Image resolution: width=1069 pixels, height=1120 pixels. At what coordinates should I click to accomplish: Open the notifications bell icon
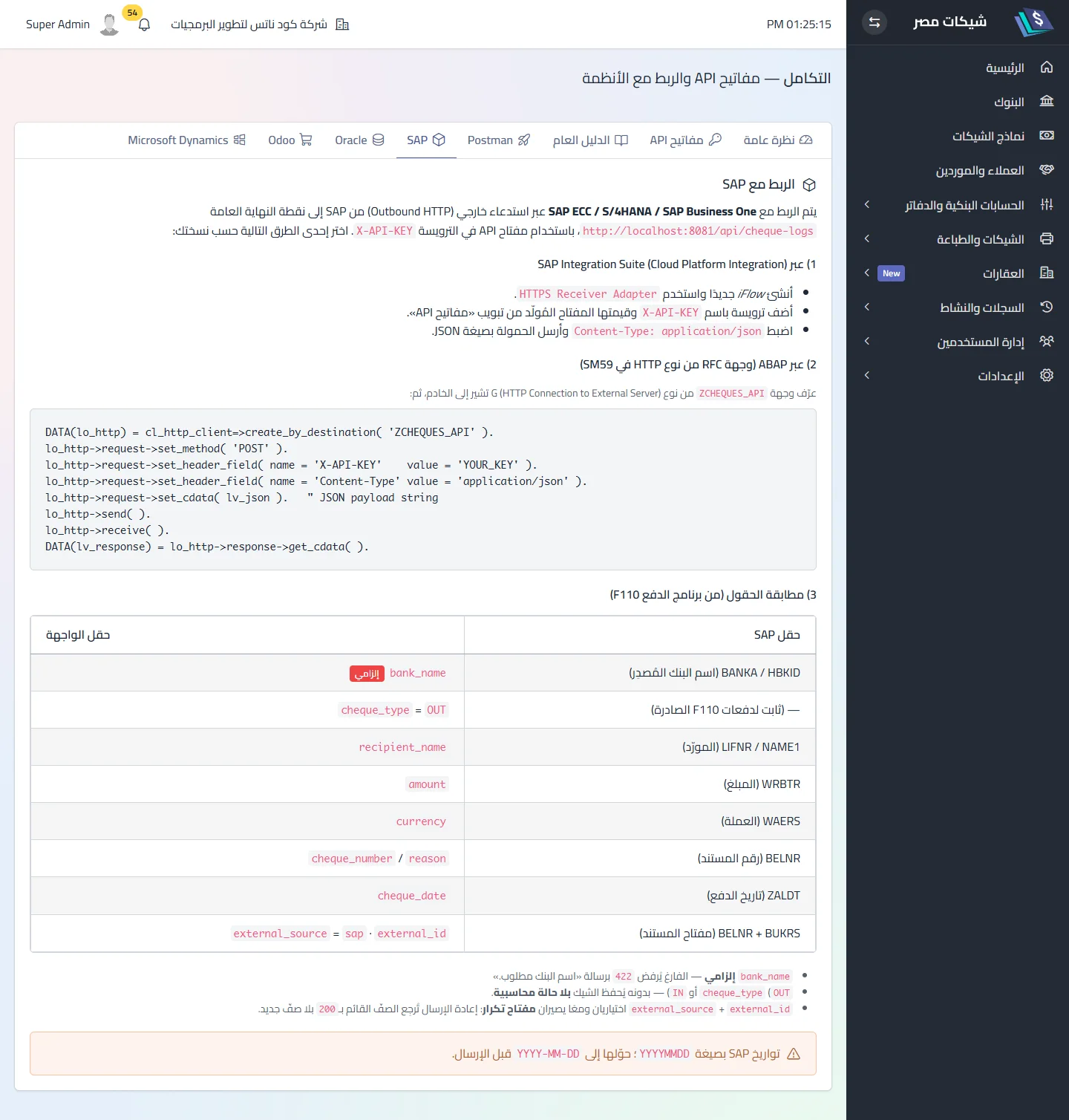click(145, 25)
